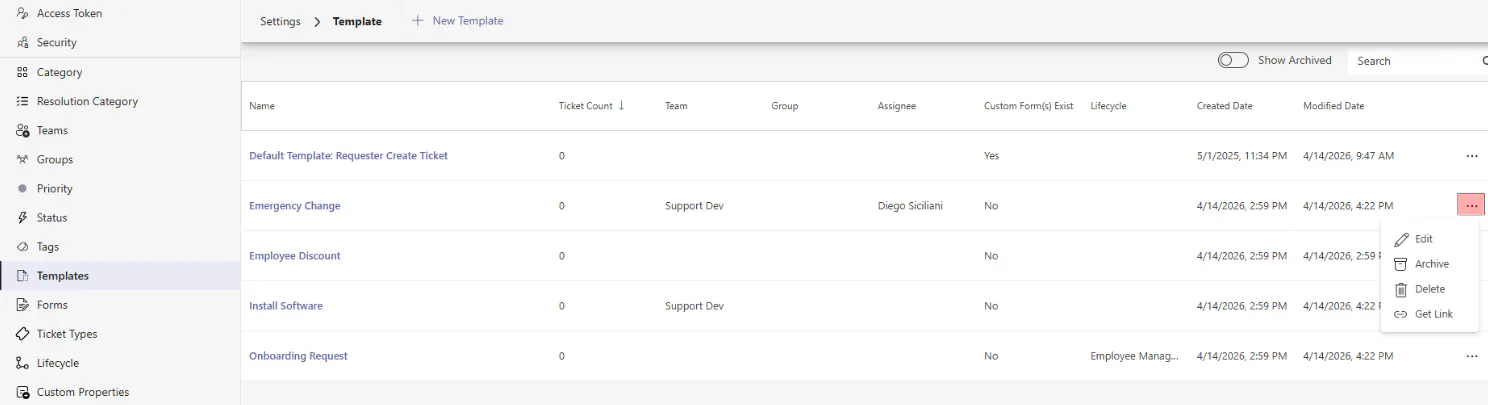Select Get Link from the context menu
1488x405 pixels.
(1433, 314)
